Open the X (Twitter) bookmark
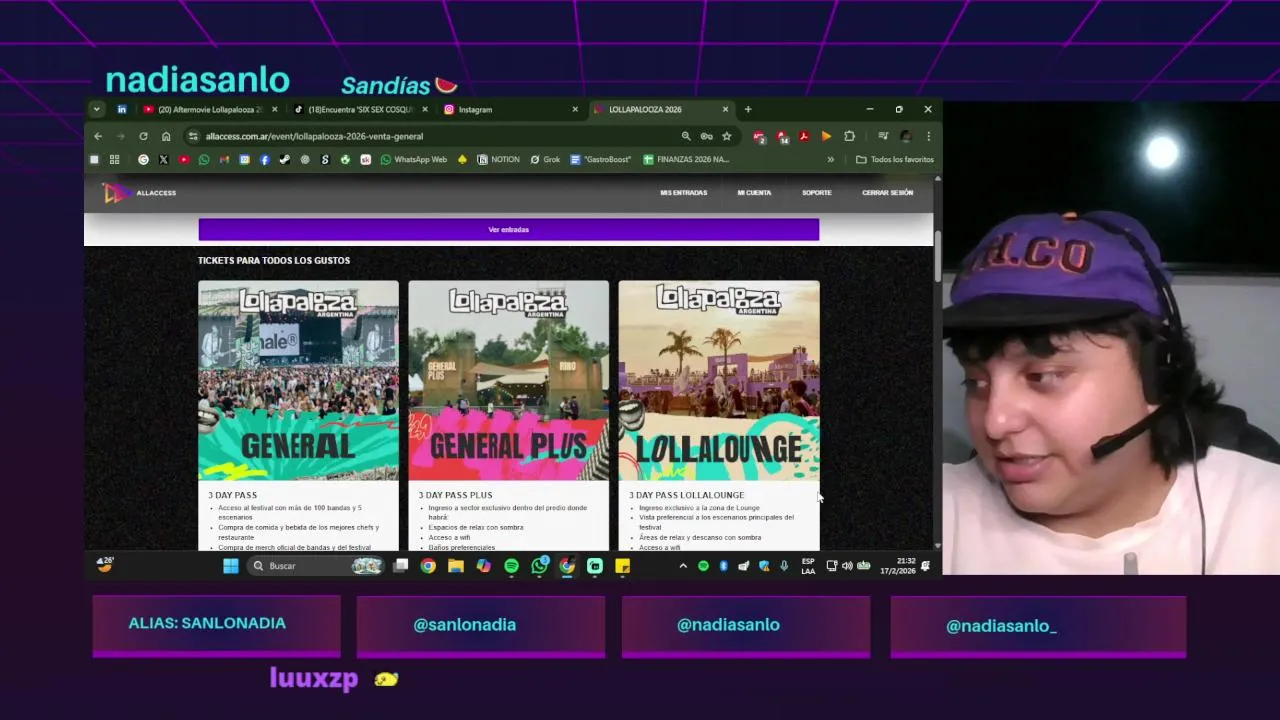The height and width of the screenshot is (720, 1280). pyautogui.click(x=163, y=159)
